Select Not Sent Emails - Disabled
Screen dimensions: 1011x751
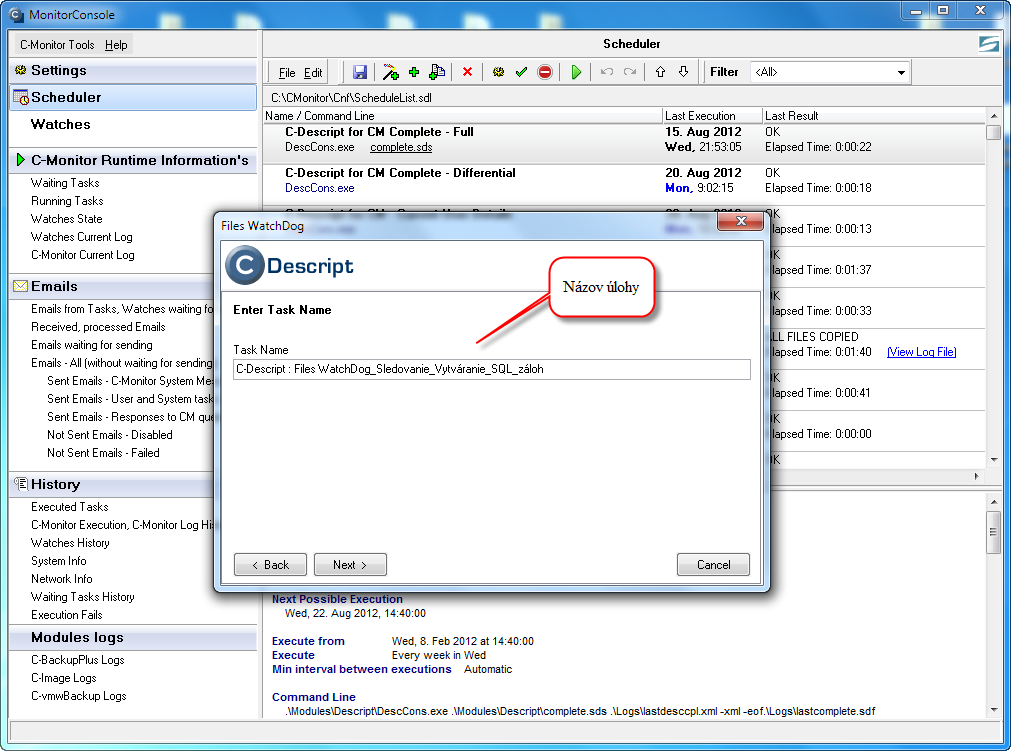point(110,435)
